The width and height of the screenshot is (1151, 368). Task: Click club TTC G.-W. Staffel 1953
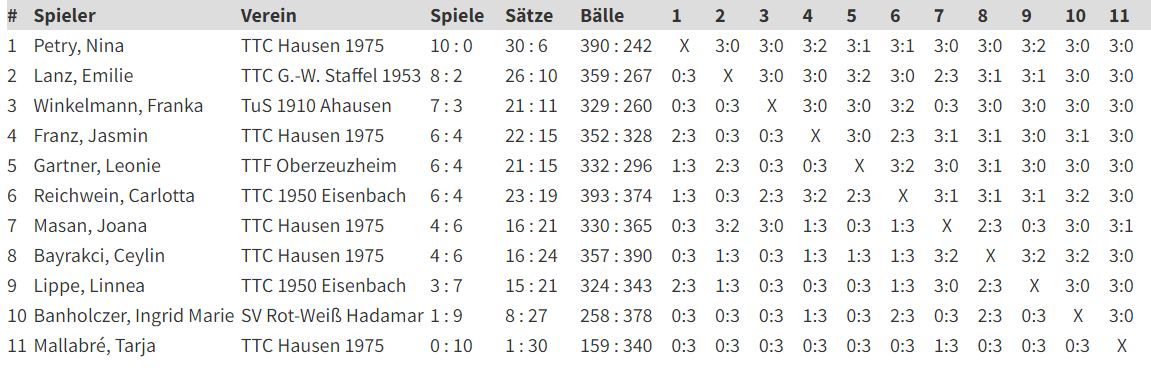pyautogui.click(x=331, y=76)
